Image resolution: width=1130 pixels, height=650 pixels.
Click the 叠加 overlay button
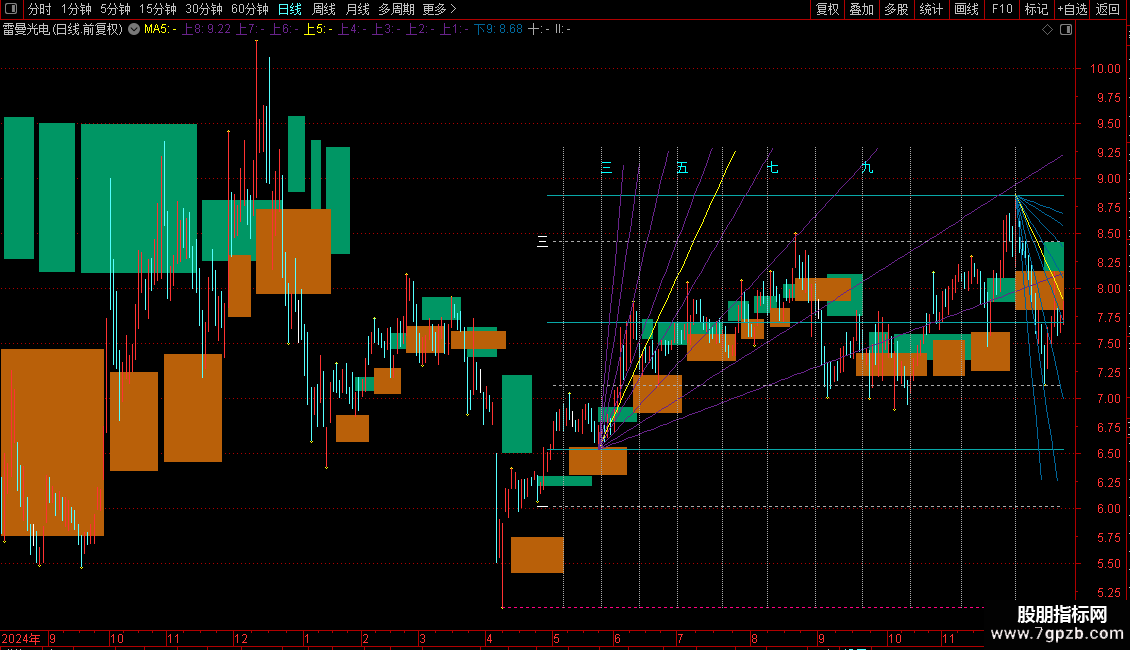862,9
